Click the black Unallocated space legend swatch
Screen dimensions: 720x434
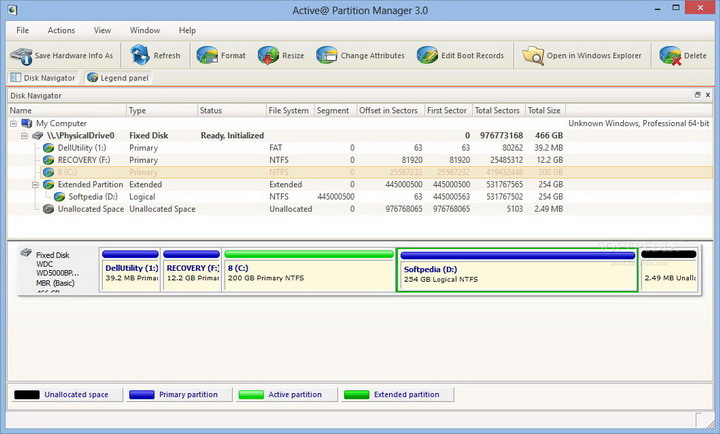point(27,395)
